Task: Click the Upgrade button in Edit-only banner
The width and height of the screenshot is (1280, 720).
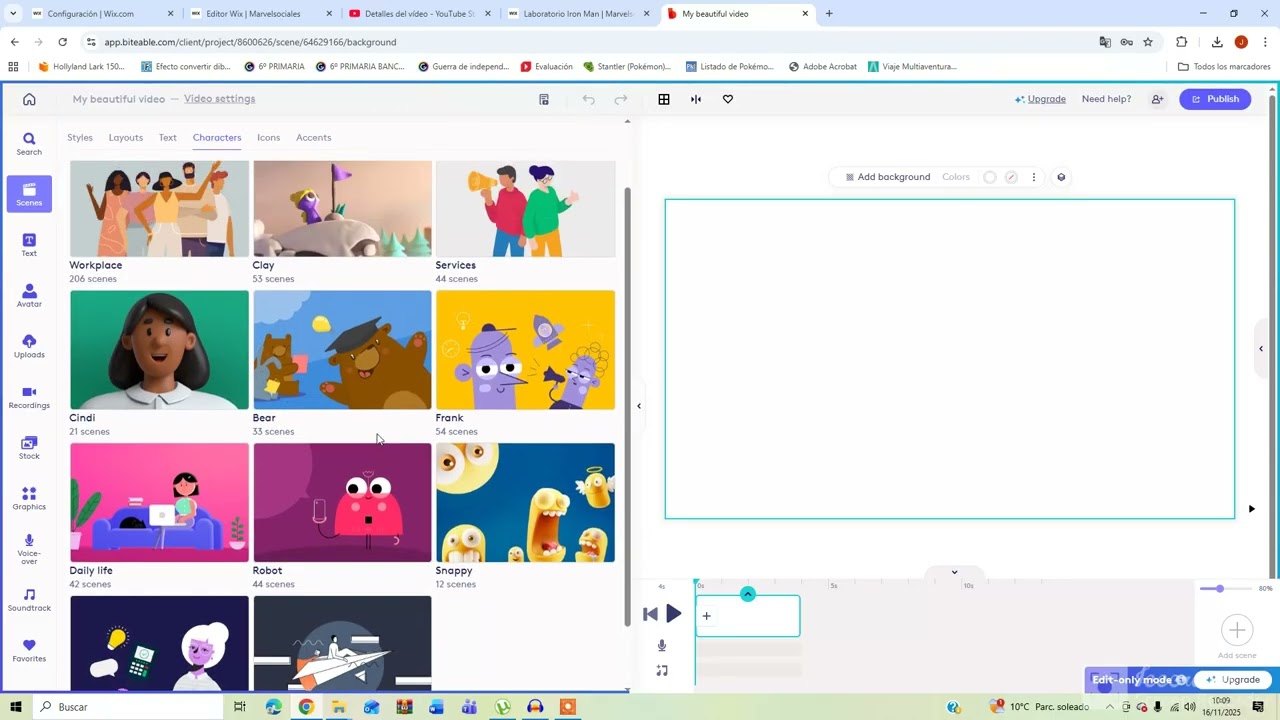Action: (x=1233, y=680)
